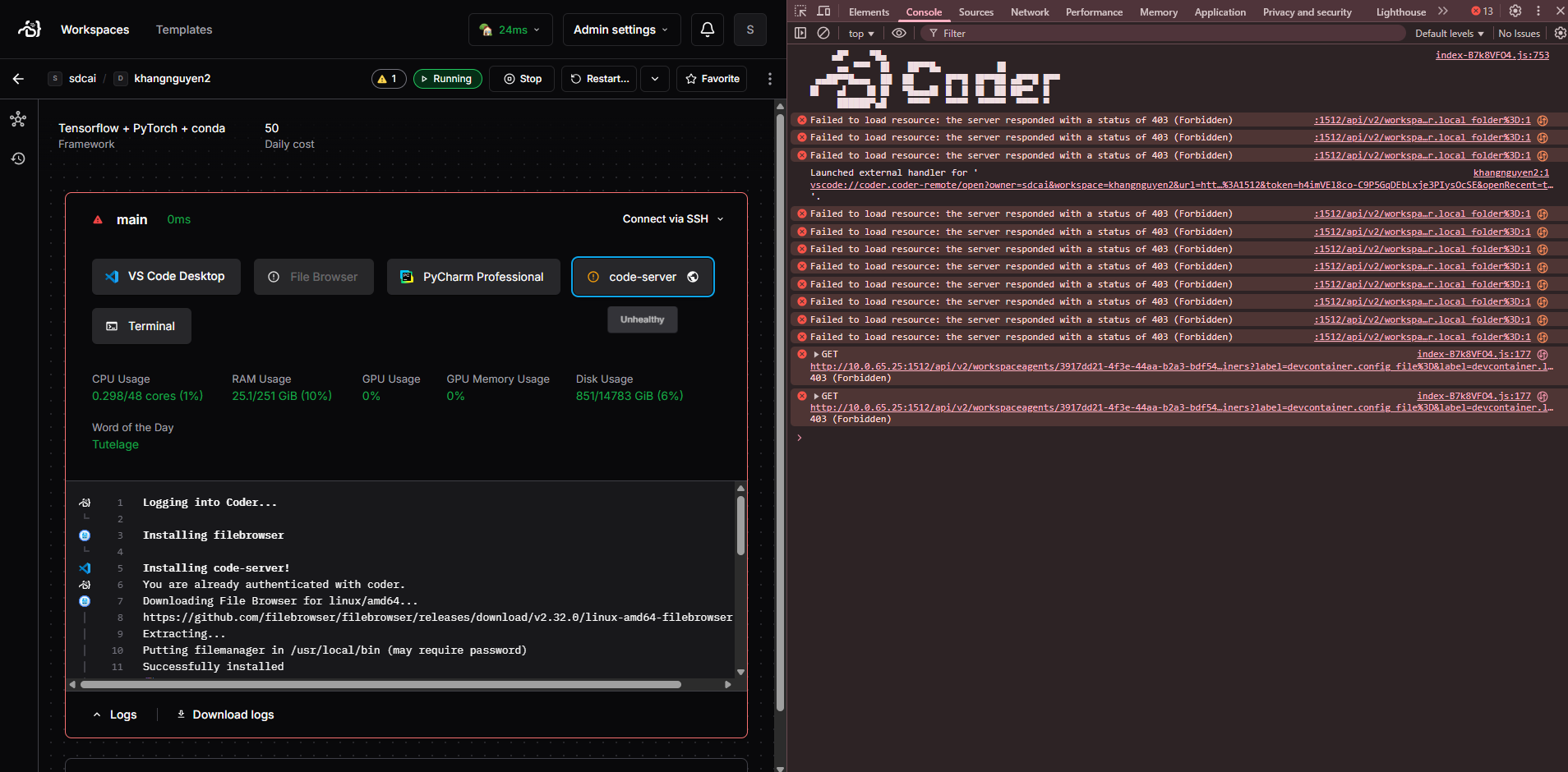This screenshot has height=772, width=1568.
Task: Click the sdcai breadcrumb link
Action: [x=82, y=79]
